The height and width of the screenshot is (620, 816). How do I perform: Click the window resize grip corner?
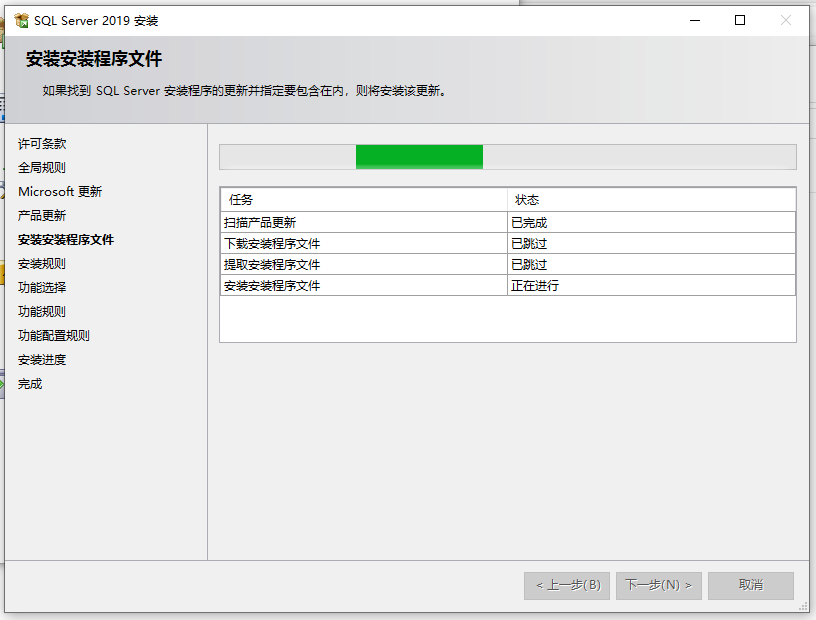tap(804, 606)
